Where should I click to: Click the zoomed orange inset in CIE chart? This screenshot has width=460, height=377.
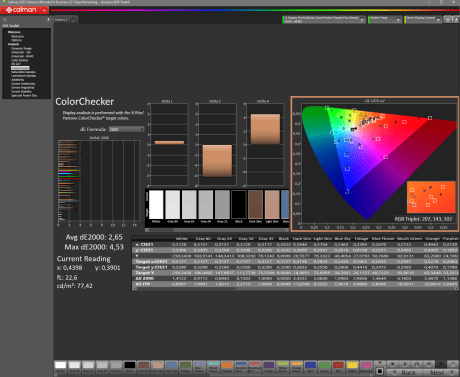coord(431,197)
